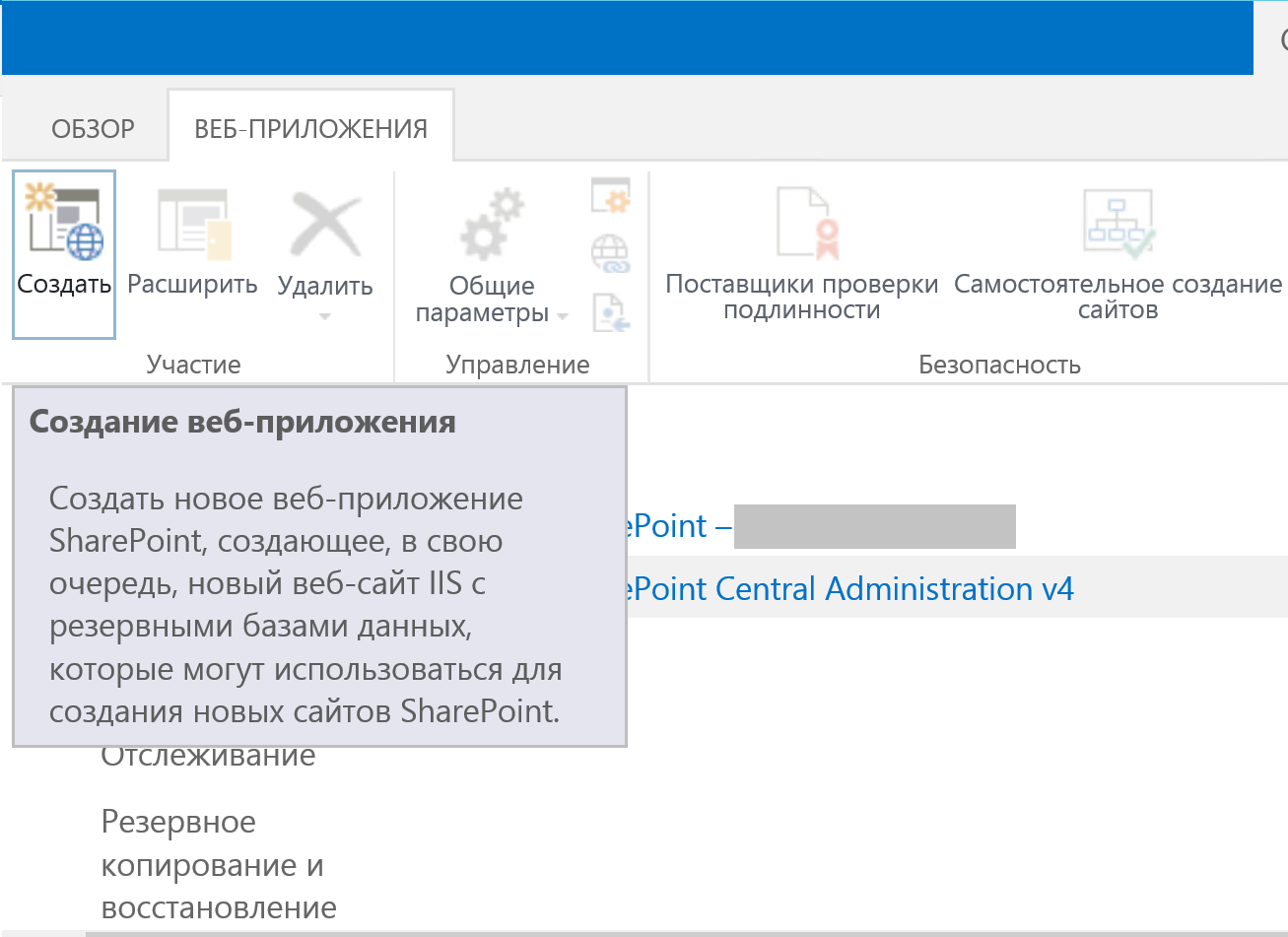Expand the dropdown arrow under Удалить
The height and width of the screenshot is (937, 1288).
pos(325,317)
